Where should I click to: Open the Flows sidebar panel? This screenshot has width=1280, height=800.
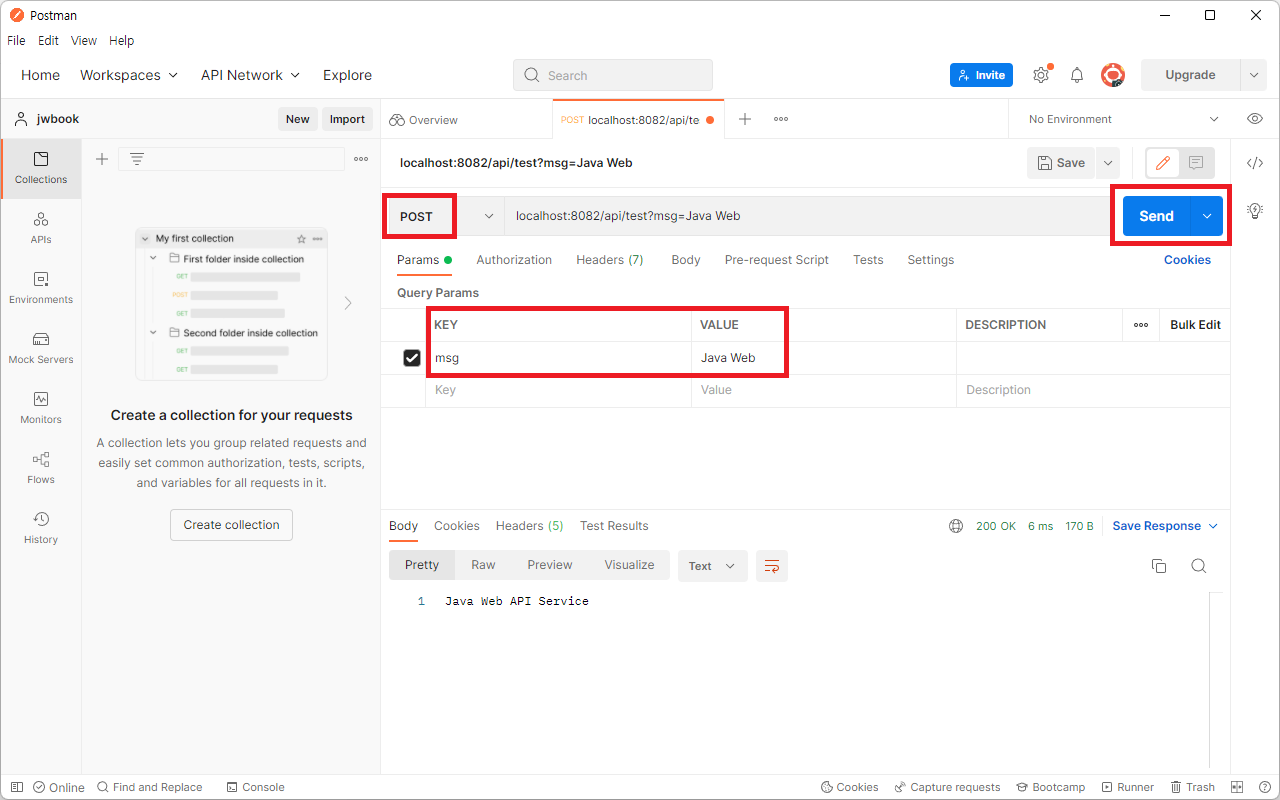(x=41, y=468)
